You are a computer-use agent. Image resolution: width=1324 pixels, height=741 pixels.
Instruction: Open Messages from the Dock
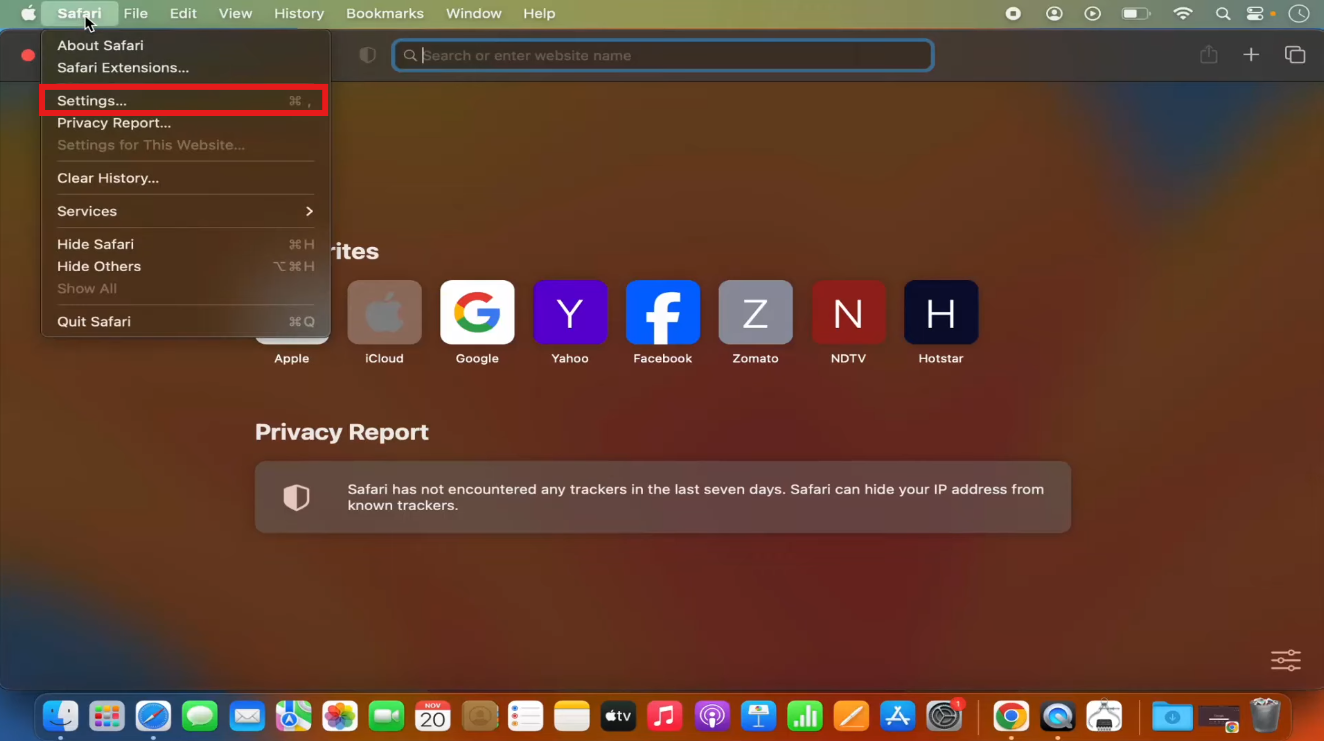(200, 716)
